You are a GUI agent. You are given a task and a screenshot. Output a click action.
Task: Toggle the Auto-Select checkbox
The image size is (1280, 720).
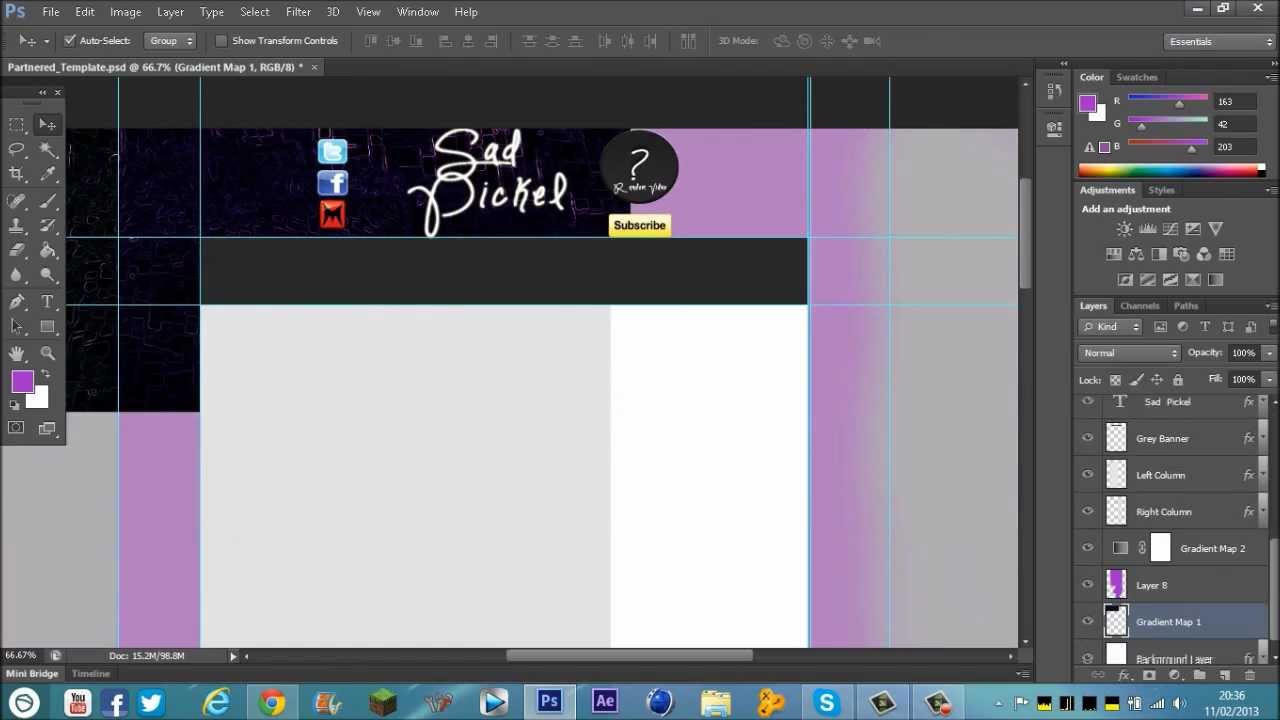pyautogui.click(x=70, y=41)
